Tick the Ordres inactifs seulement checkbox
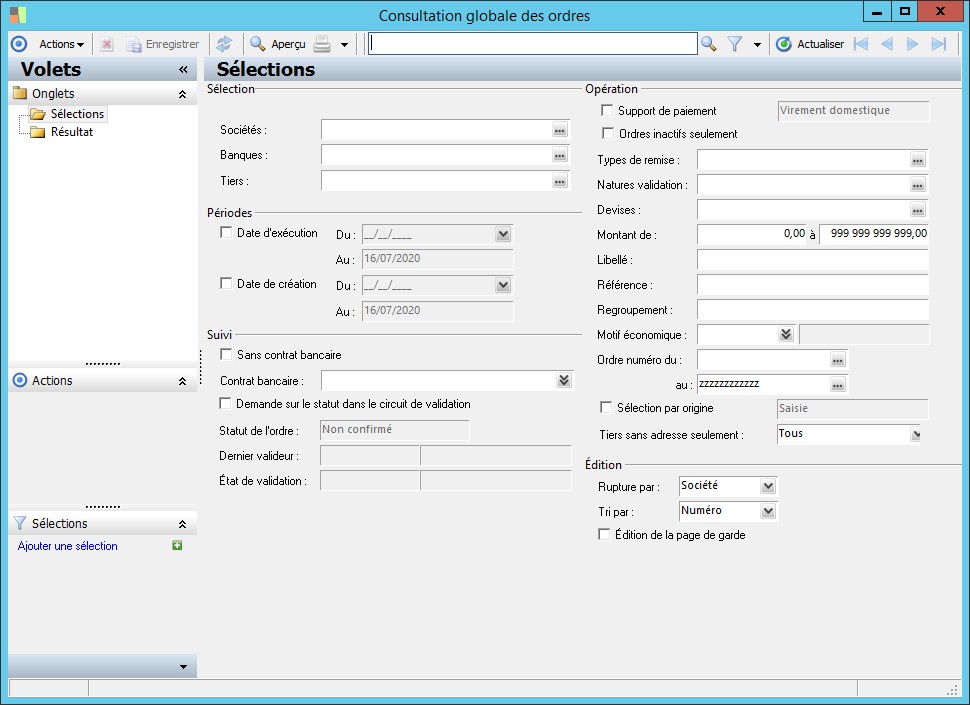Screen dimensions: 970x705 607,134
